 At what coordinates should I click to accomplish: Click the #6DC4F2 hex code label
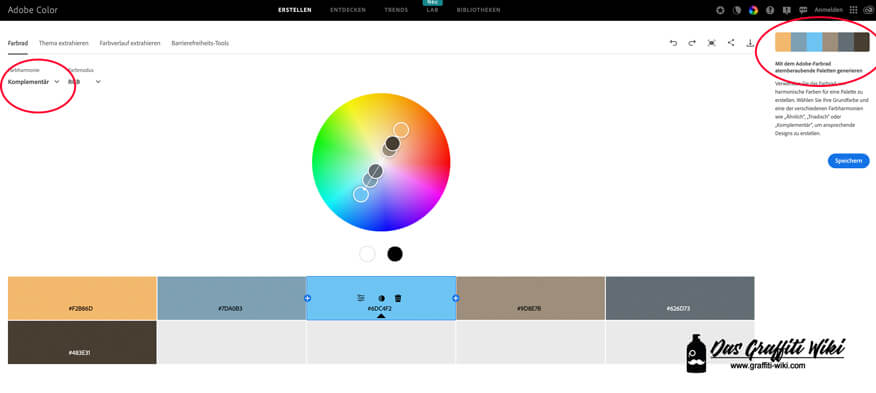point(379,309)
